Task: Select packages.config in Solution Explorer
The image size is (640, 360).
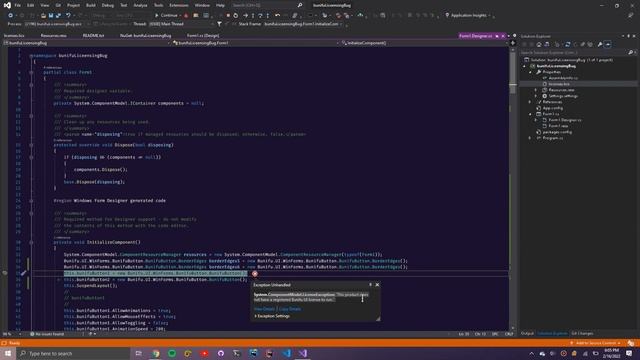Action: coord(557,132)
